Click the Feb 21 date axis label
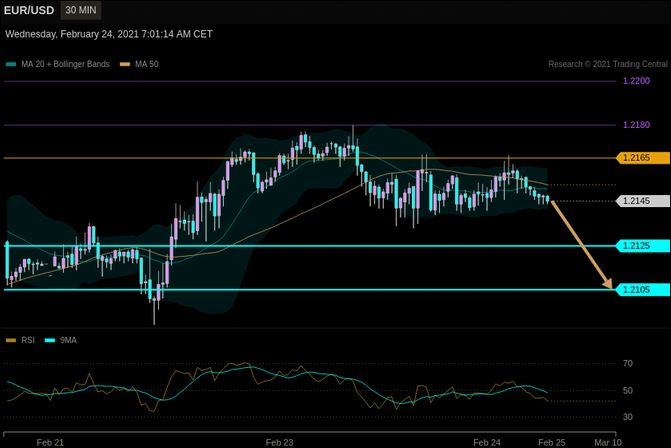 pyautogui.click(x=50, y=442)
